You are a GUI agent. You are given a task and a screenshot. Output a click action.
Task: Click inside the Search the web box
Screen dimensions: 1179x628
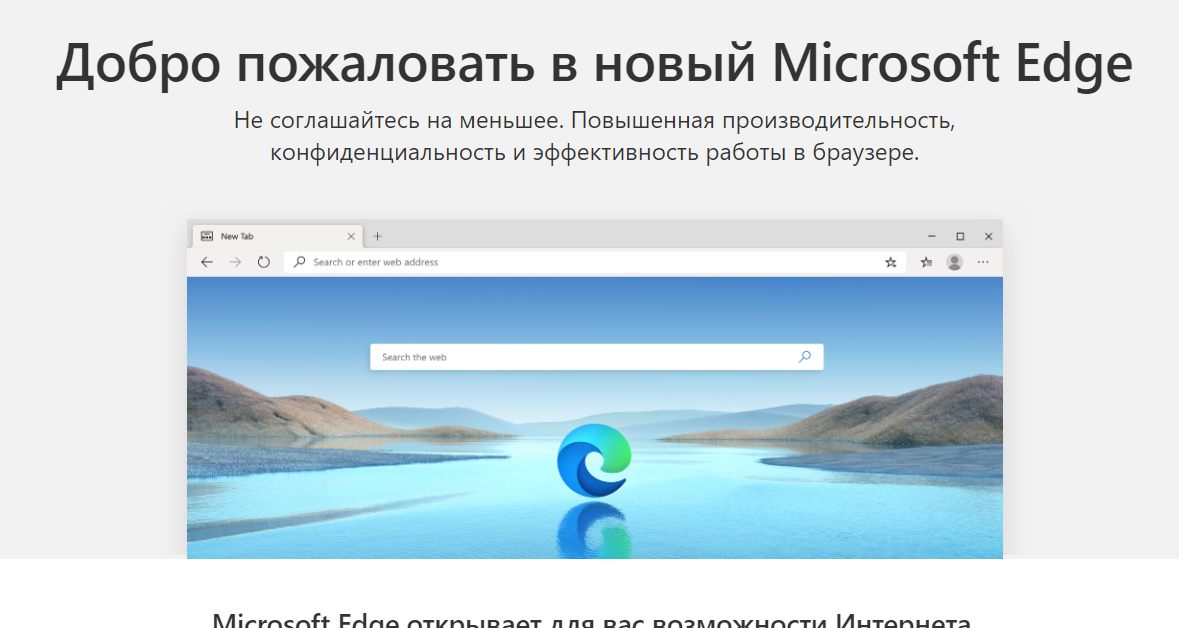(x=580, y=357)
